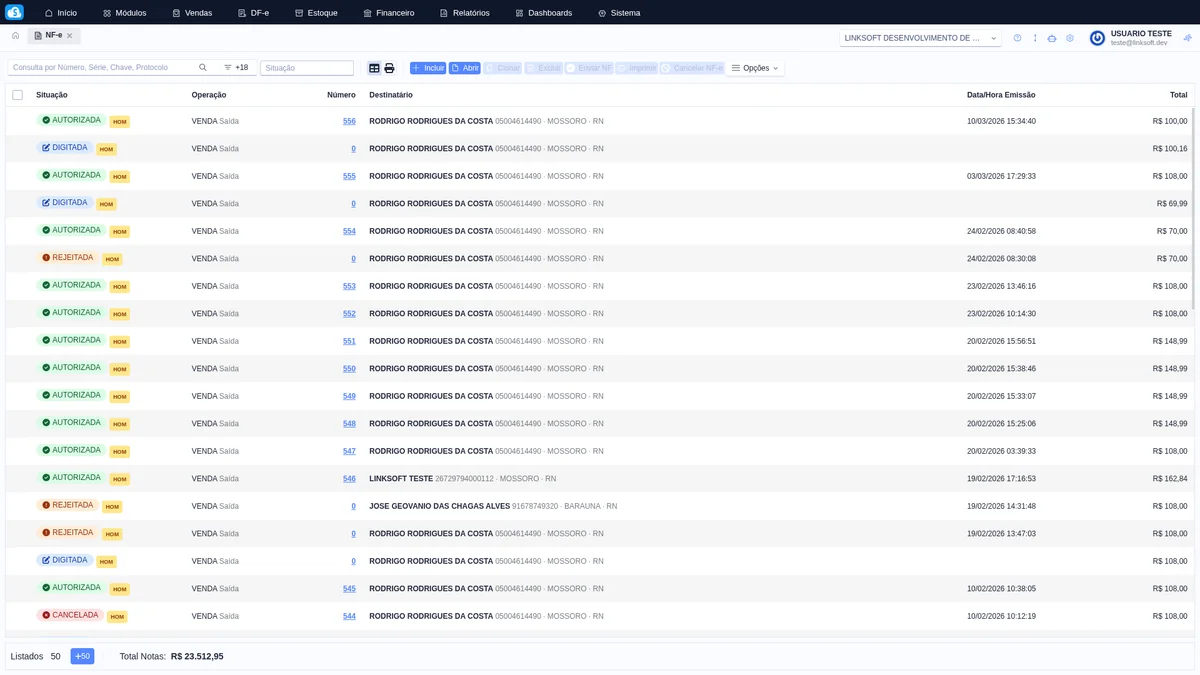Image resolution: width=1200 pixels, height=675 pixels.
Task: Click the pin icon next to the user name
Action: (x=1187, y=38)
